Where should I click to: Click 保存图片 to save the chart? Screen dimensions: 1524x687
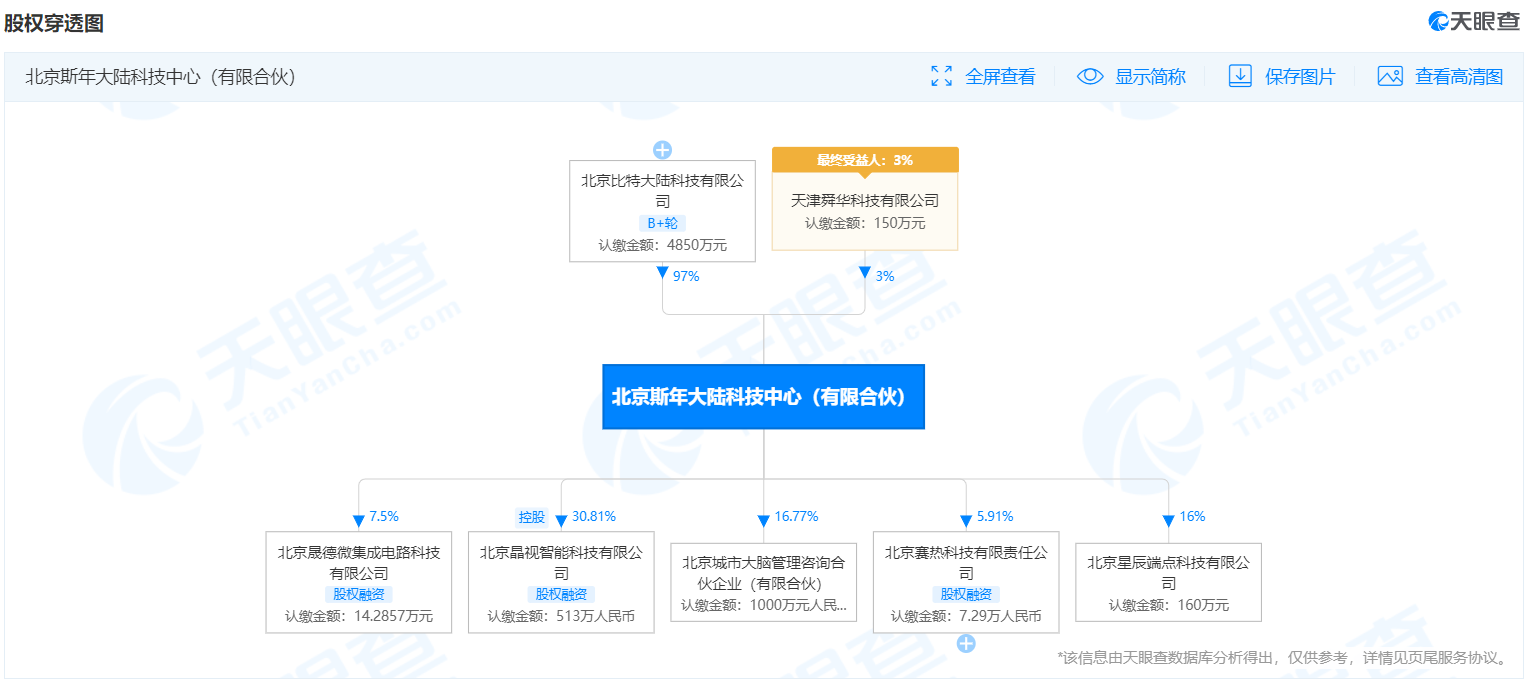[1300, 77]
